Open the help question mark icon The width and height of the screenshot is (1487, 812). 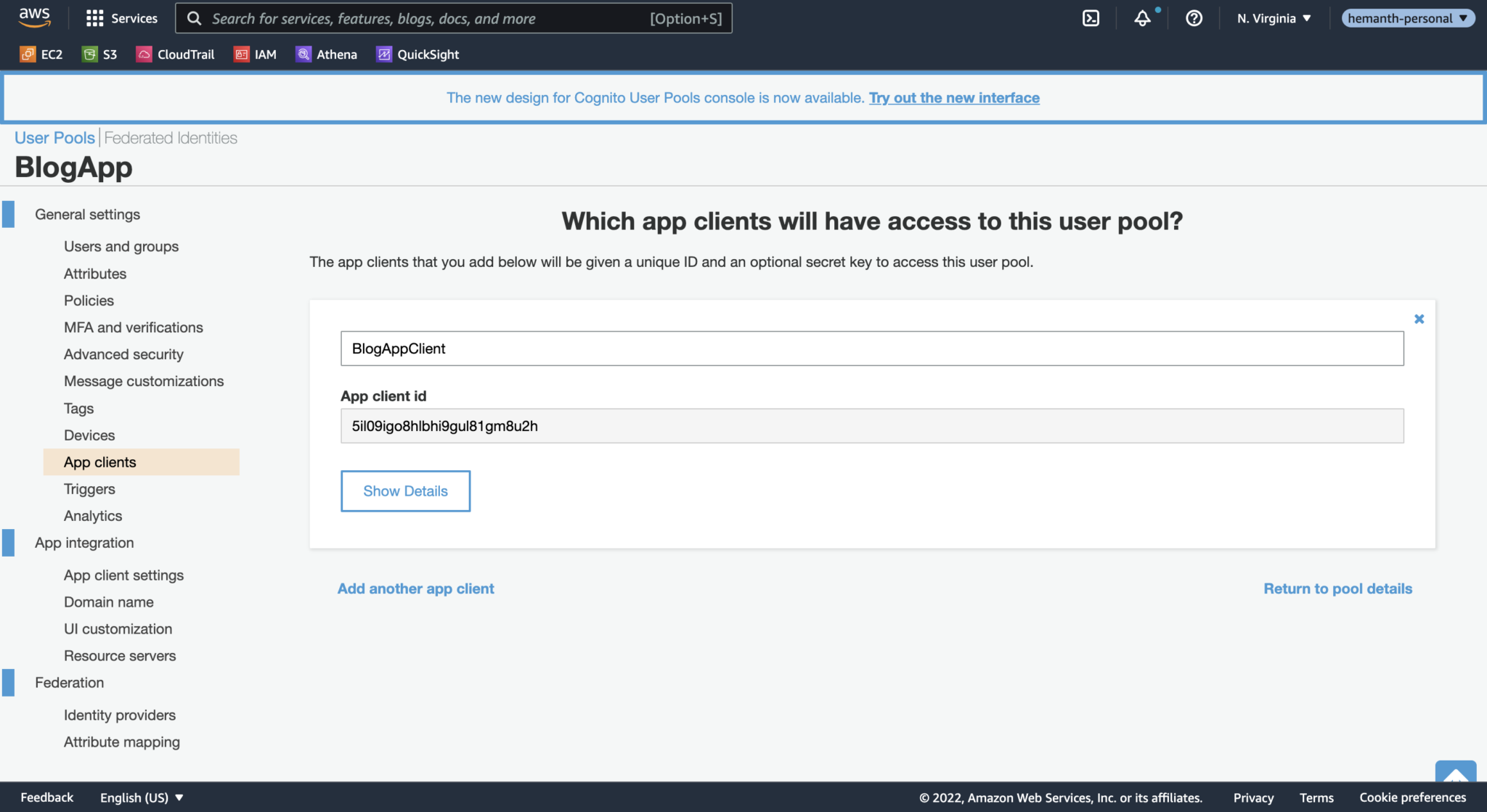[1194, 18]
